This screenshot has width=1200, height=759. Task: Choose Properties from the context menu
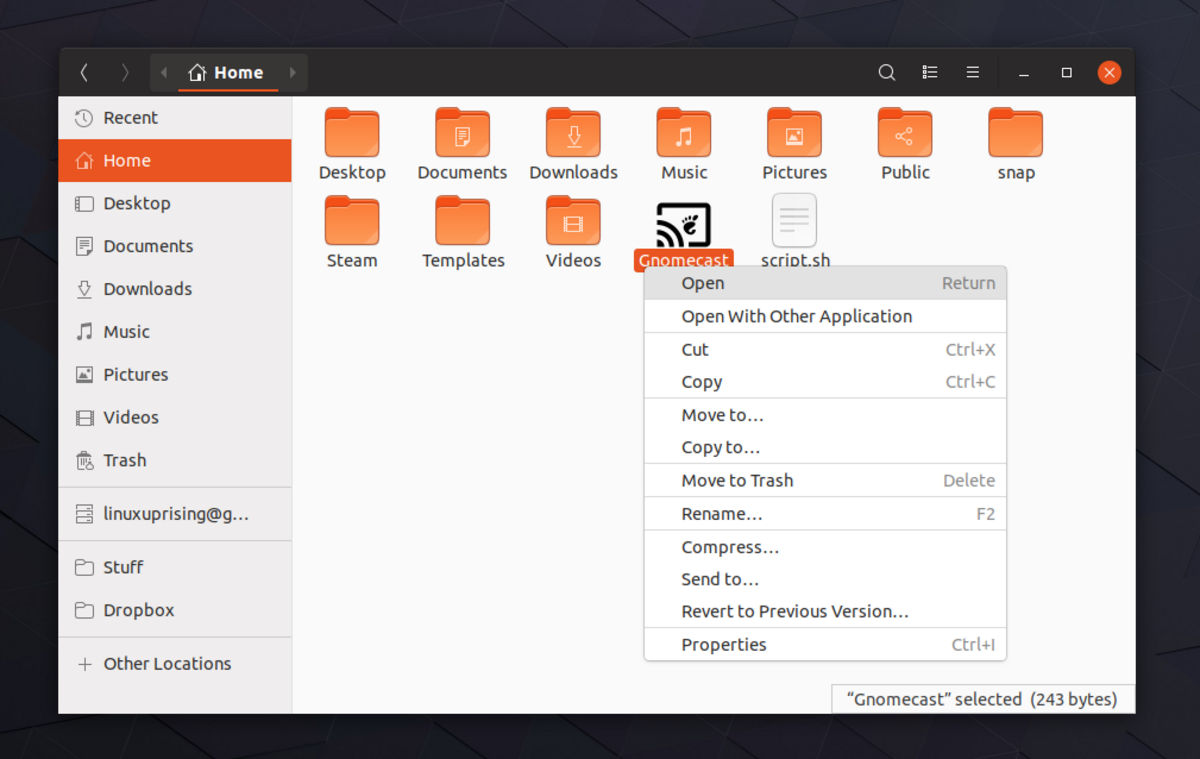pyautogui.click(x=724, y=645)
